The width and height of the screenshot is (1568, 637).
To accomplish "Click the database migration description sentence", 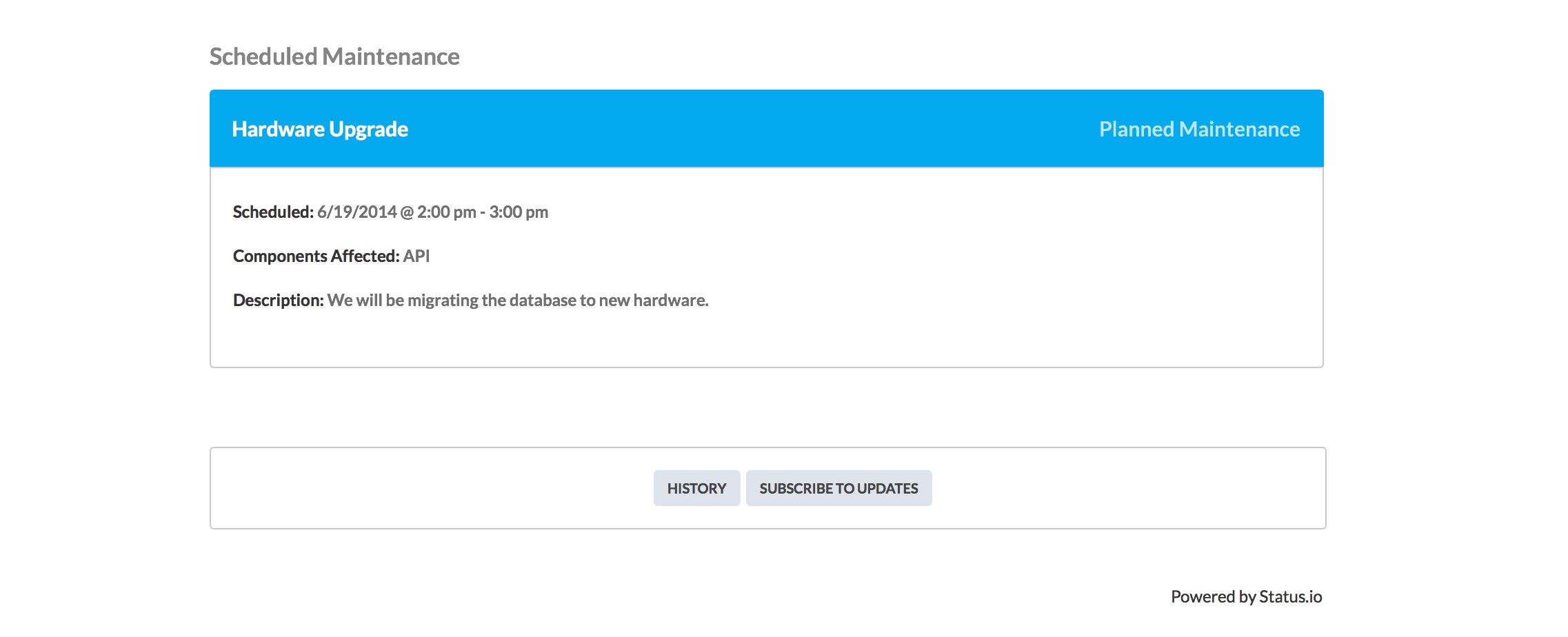I will [518, 300].
